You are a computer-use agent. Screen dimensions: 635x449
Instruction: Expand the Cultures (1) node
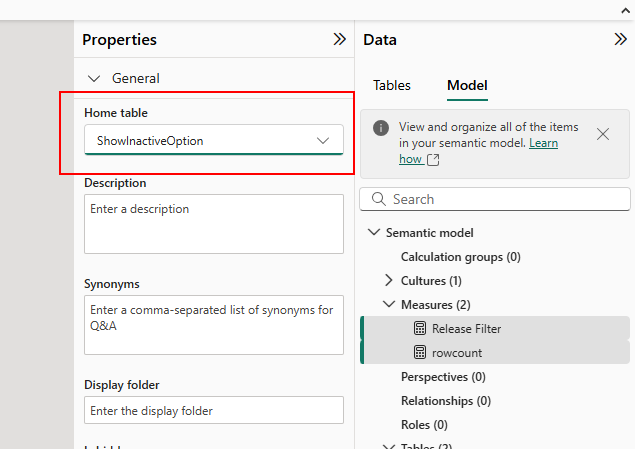click(x=388, y=280)
